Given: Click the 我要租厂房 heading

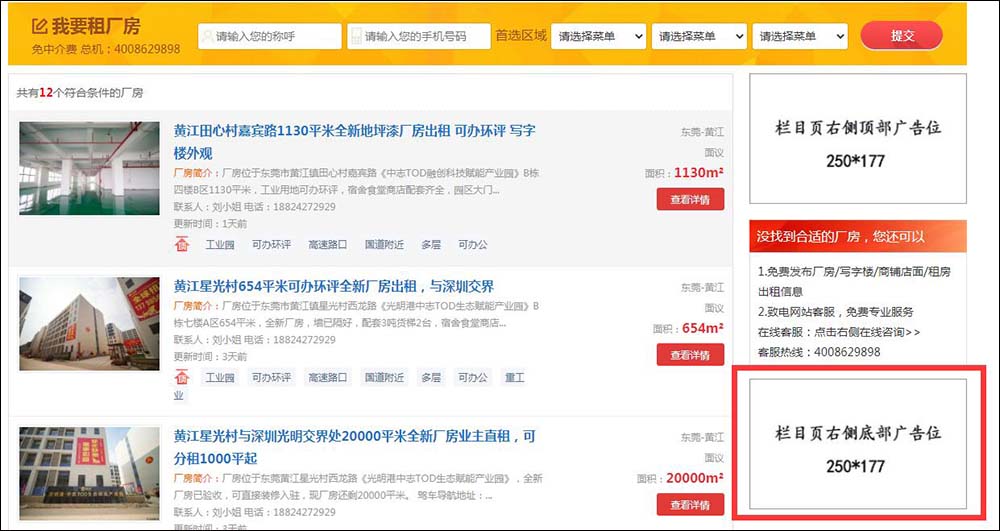Looking at the screenshot, I should [96, 26].
